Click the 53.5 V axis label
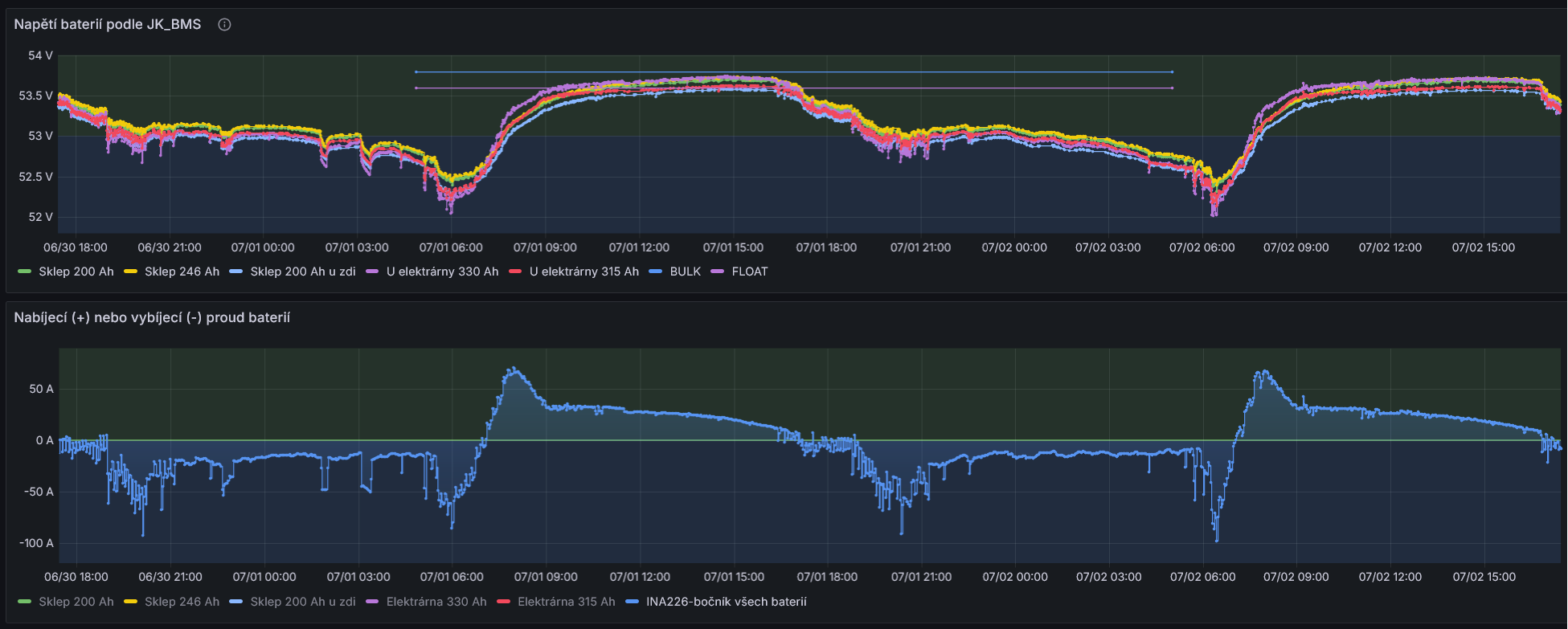The width and height of the screenshot is (1568, 629). [x=35, y=96]
